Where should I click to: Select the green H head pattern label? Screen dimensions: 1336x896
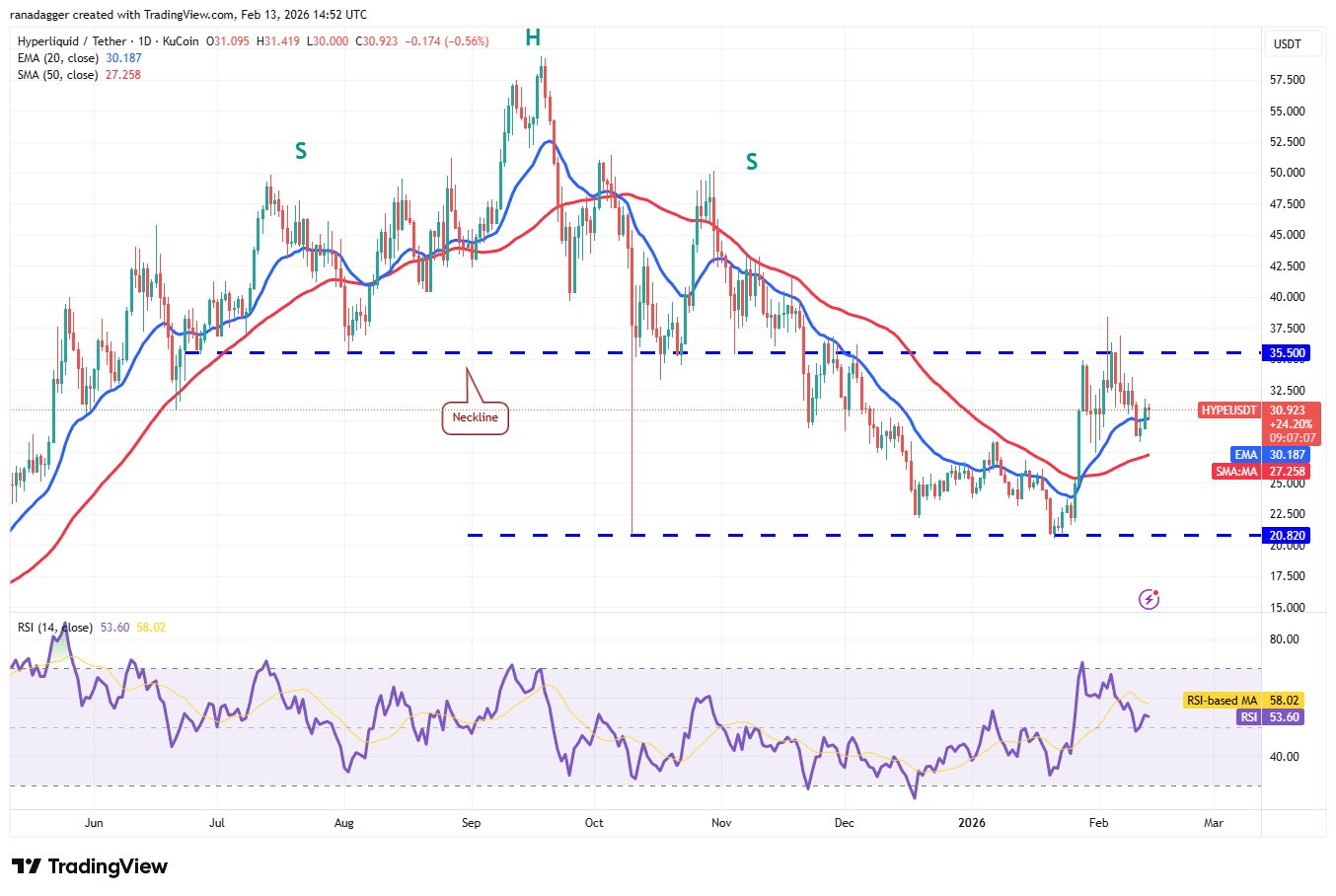pos(533,38)
